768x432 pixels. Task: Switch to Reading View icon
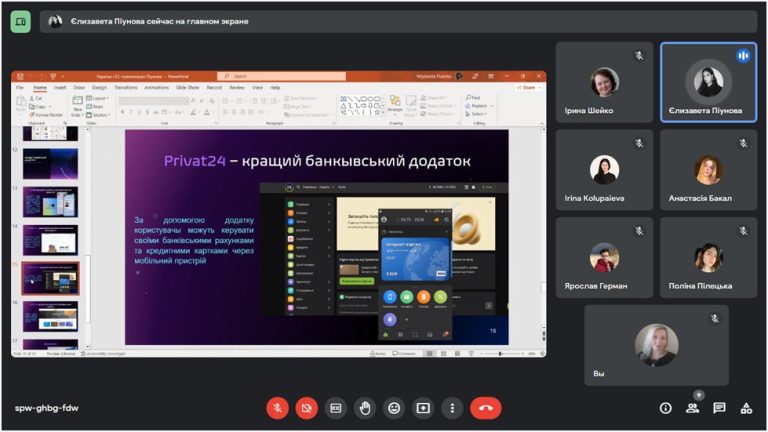coord(457,353)
